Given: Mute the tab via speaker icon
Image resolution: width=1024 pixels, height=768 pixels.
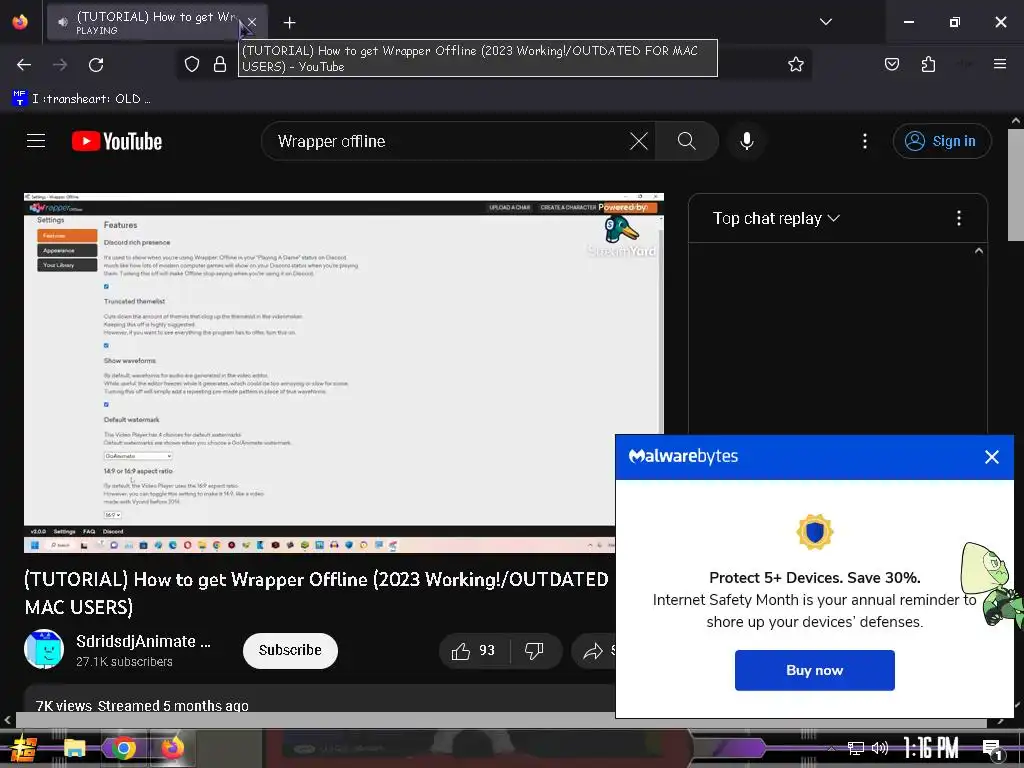Looking at the screenshot, I should pos(63,22).
